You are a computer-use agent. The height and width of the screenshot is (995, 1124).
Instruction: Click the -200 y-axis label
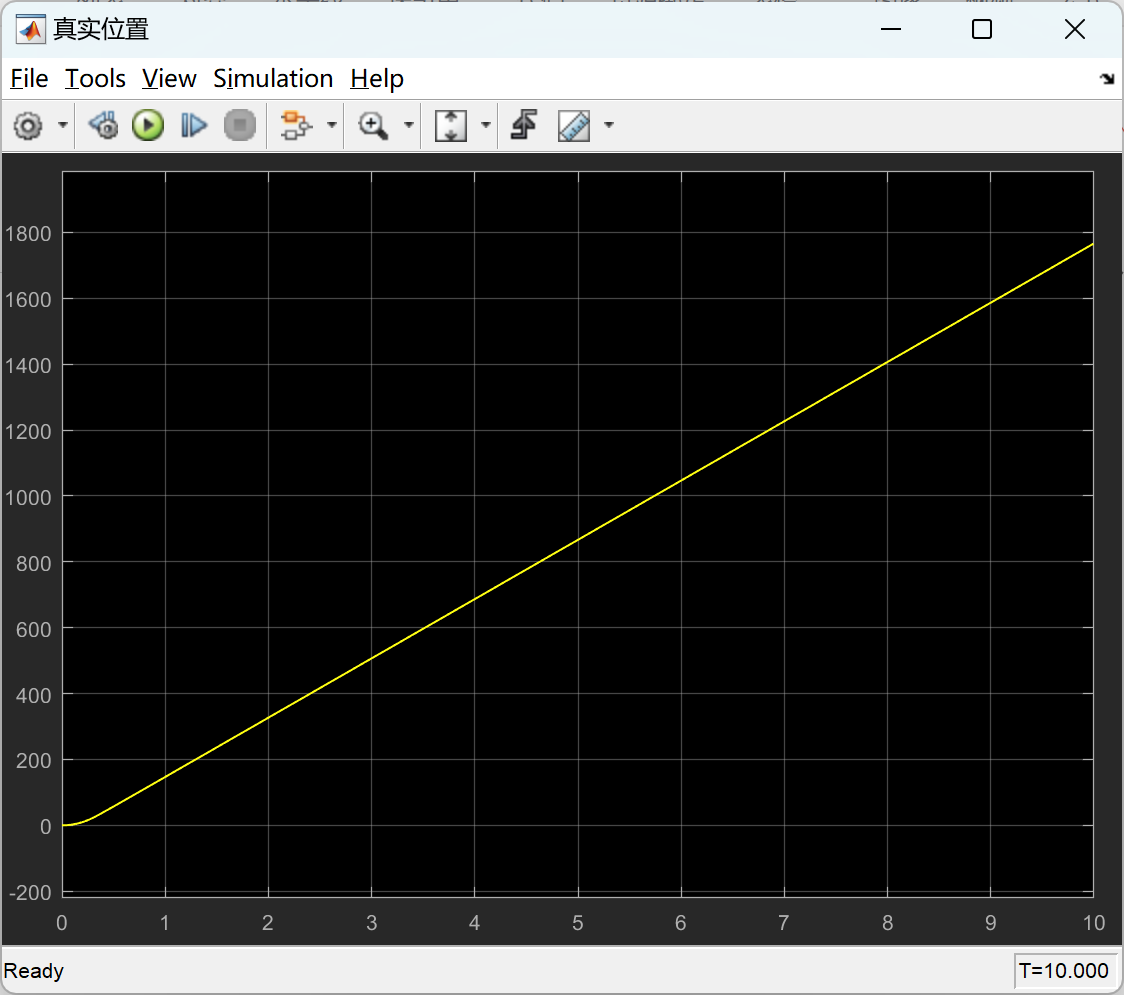[30, 892]
